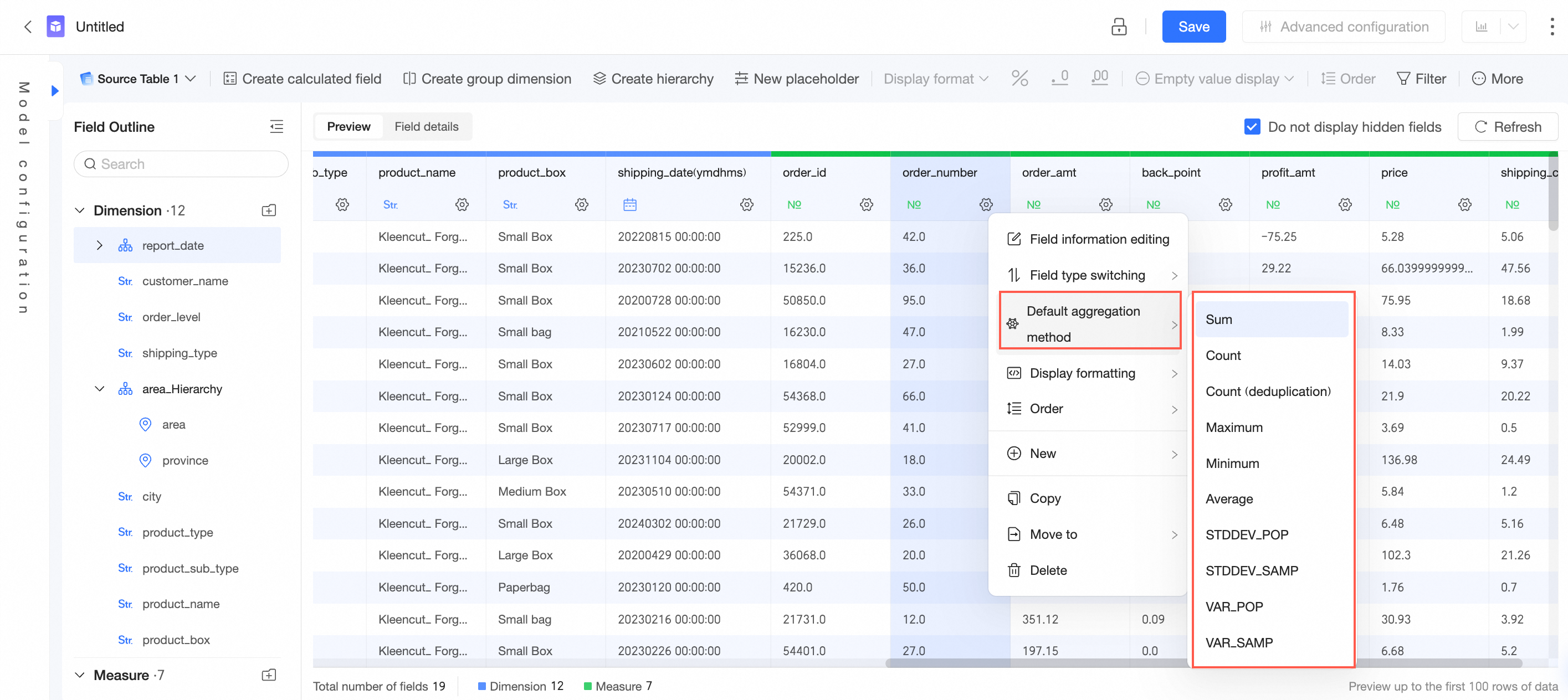
Task: Click the Field Outline collapse list icon
Action: (276, 126)
